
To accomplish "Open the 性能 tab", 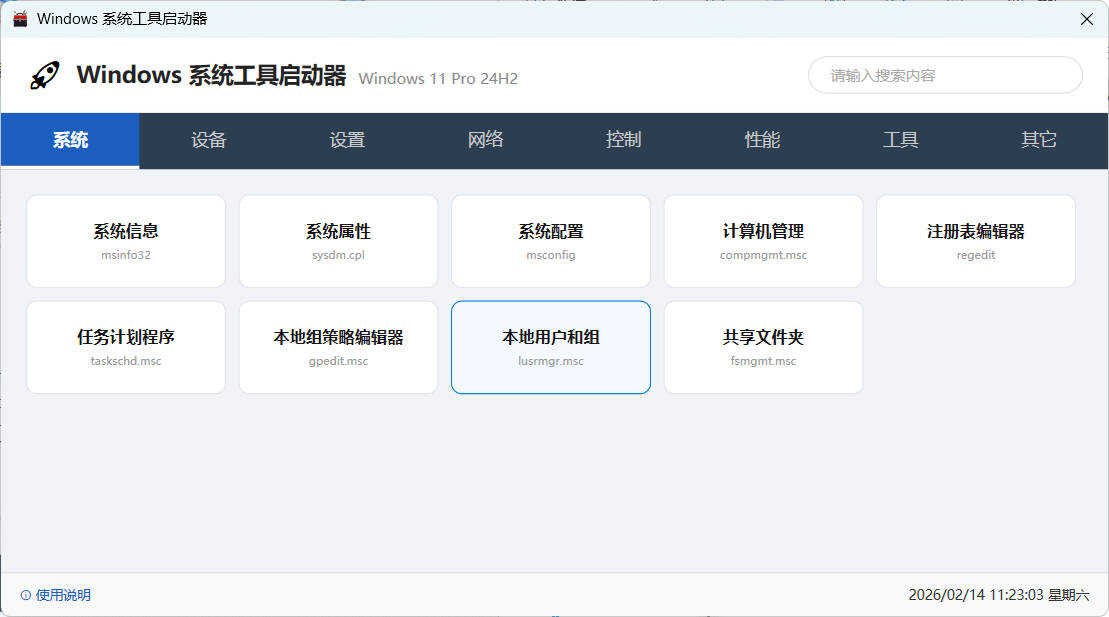I will [x=762, y=140].
